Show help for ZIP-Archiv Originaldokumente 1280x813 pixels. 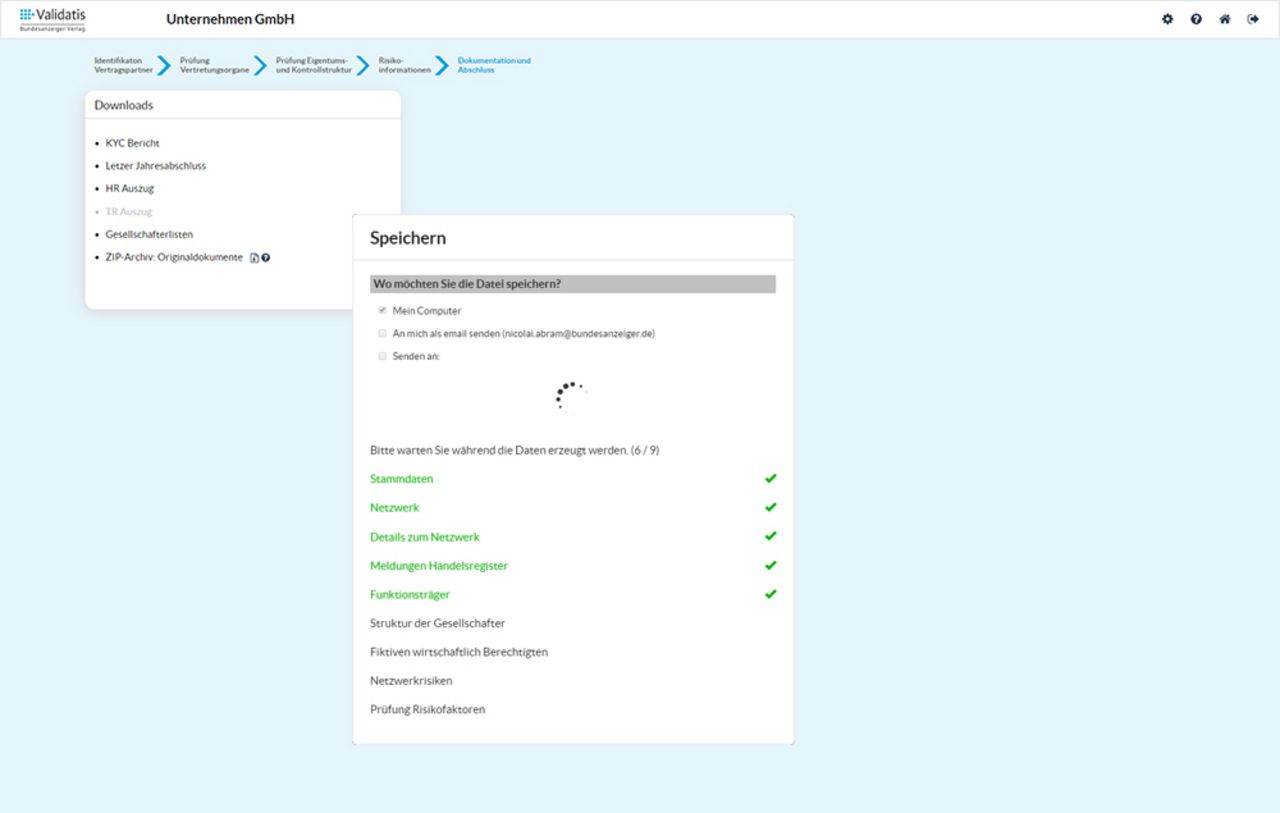pos(266,258)
